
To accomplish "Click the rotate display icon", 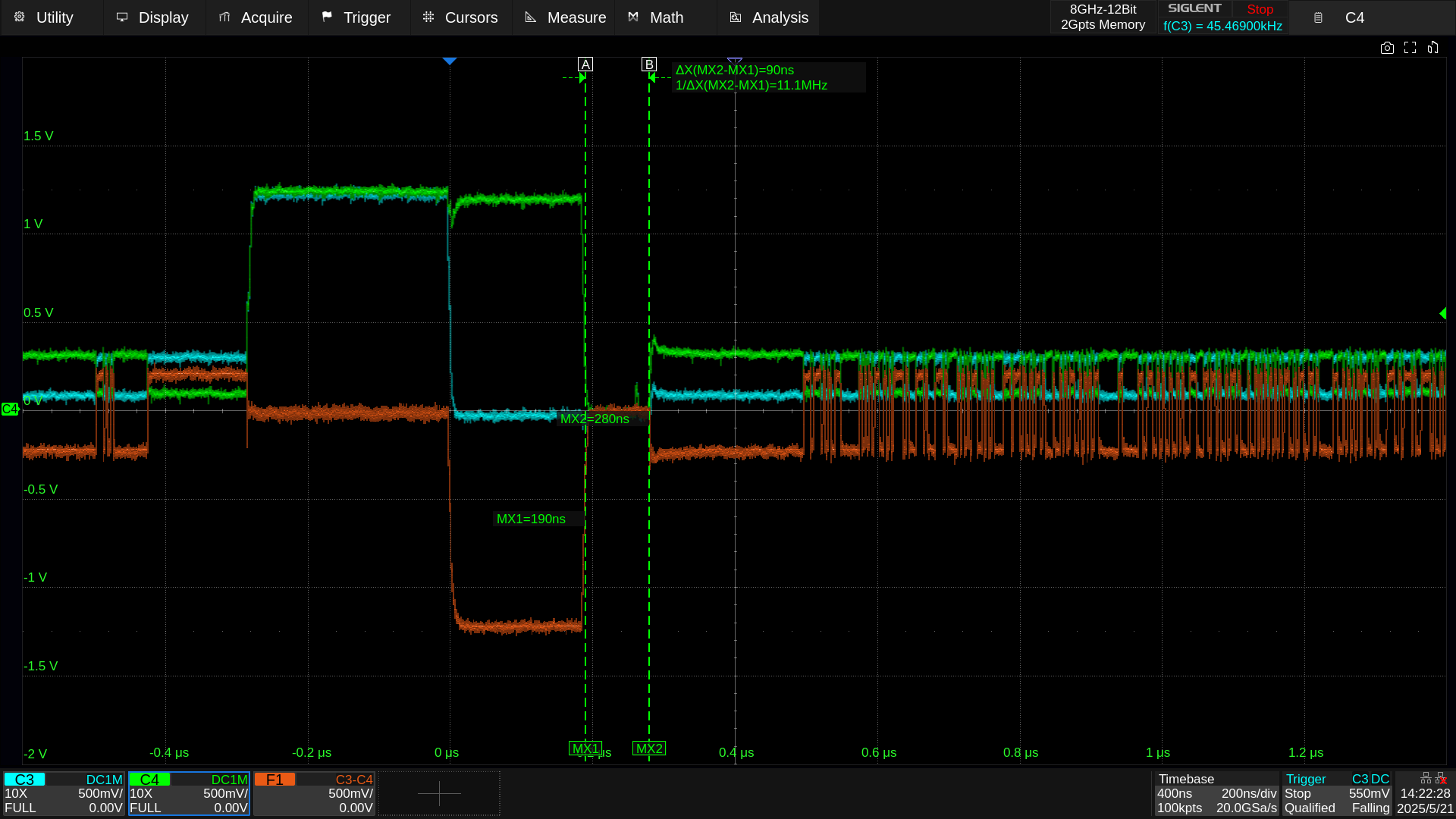I will click(1432, 48).
